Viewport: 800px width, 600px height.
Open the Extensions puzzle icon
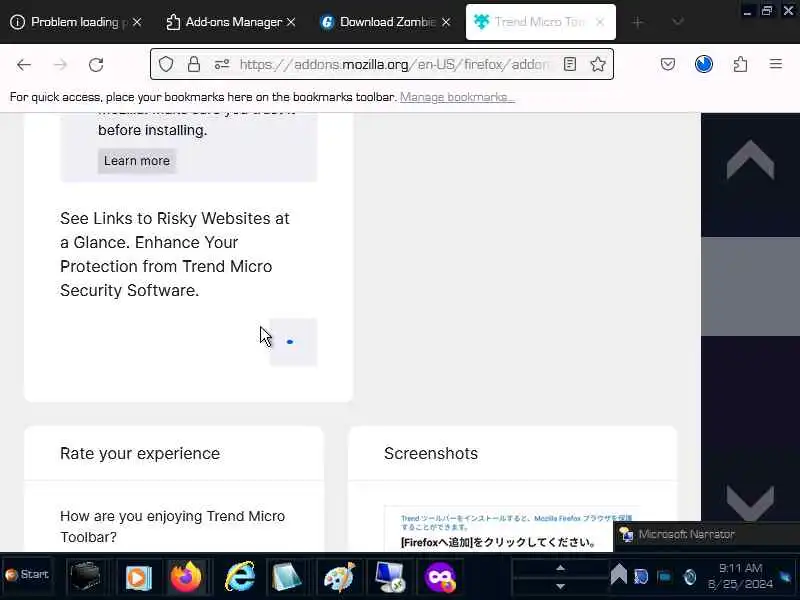tap(740, 64)
